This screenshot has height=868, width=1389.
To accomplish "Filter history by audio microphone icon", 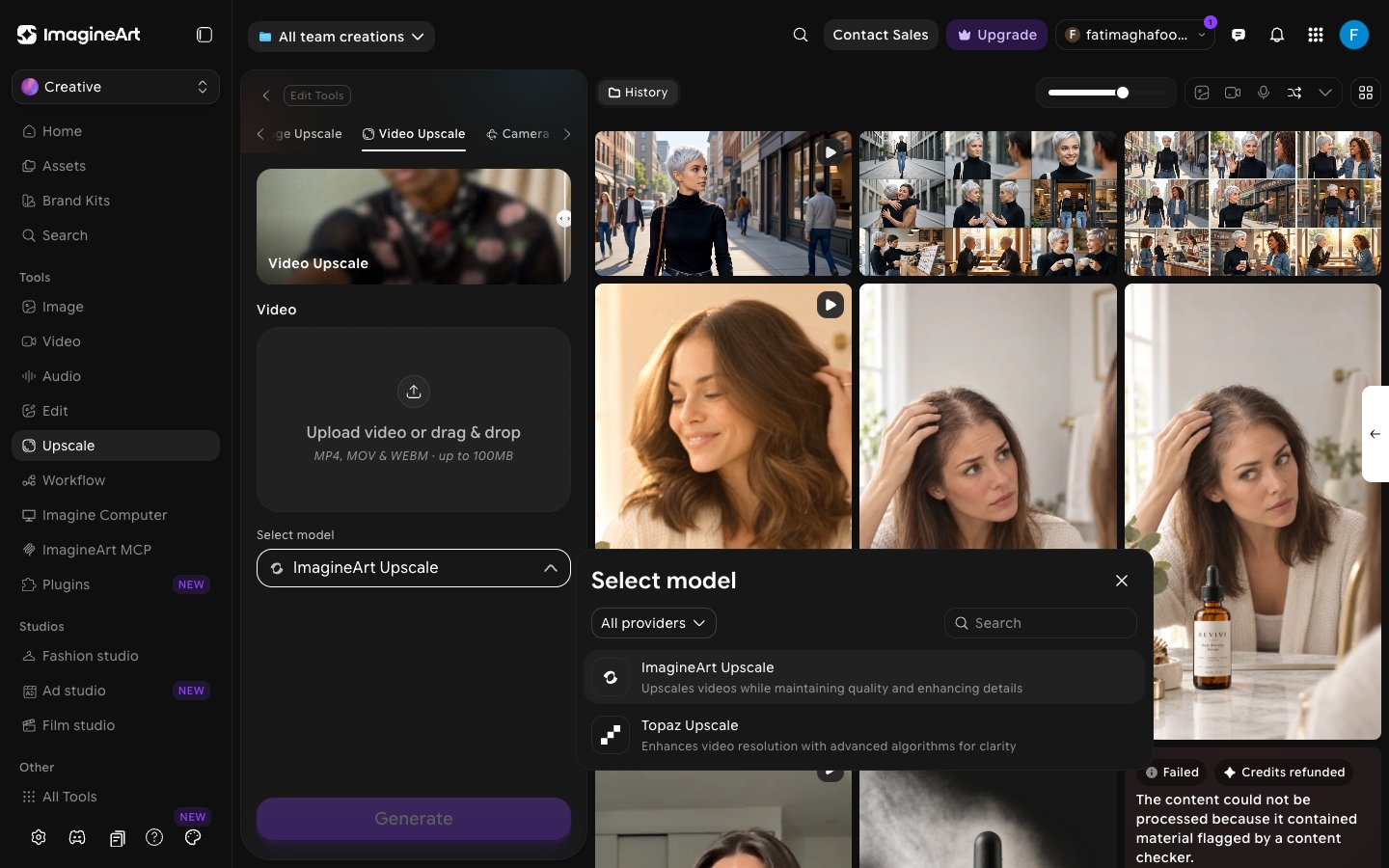I will tap(1264, 93).
